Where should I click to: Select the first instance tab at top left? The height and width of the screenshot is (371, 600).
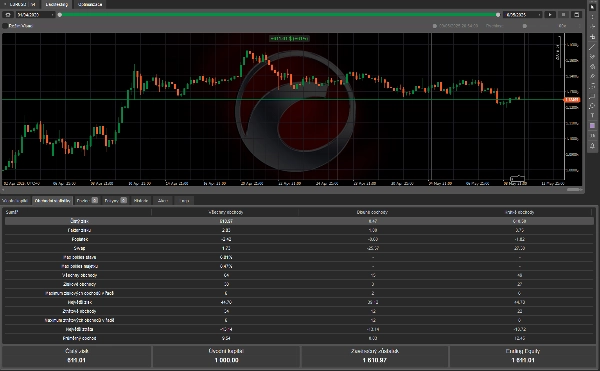pyautogui.click(x=21, y=4)
